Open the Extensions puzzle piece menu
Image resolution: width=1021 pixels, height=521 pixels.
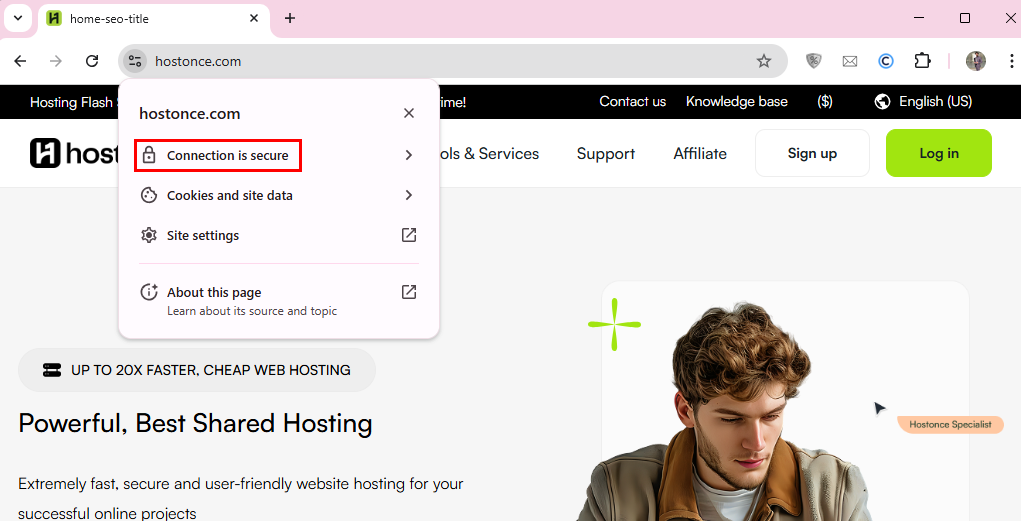pyautogui.click(x=922, y=61)
